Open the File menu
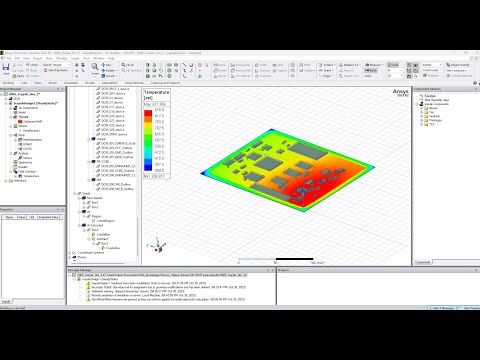 (9, 58)
